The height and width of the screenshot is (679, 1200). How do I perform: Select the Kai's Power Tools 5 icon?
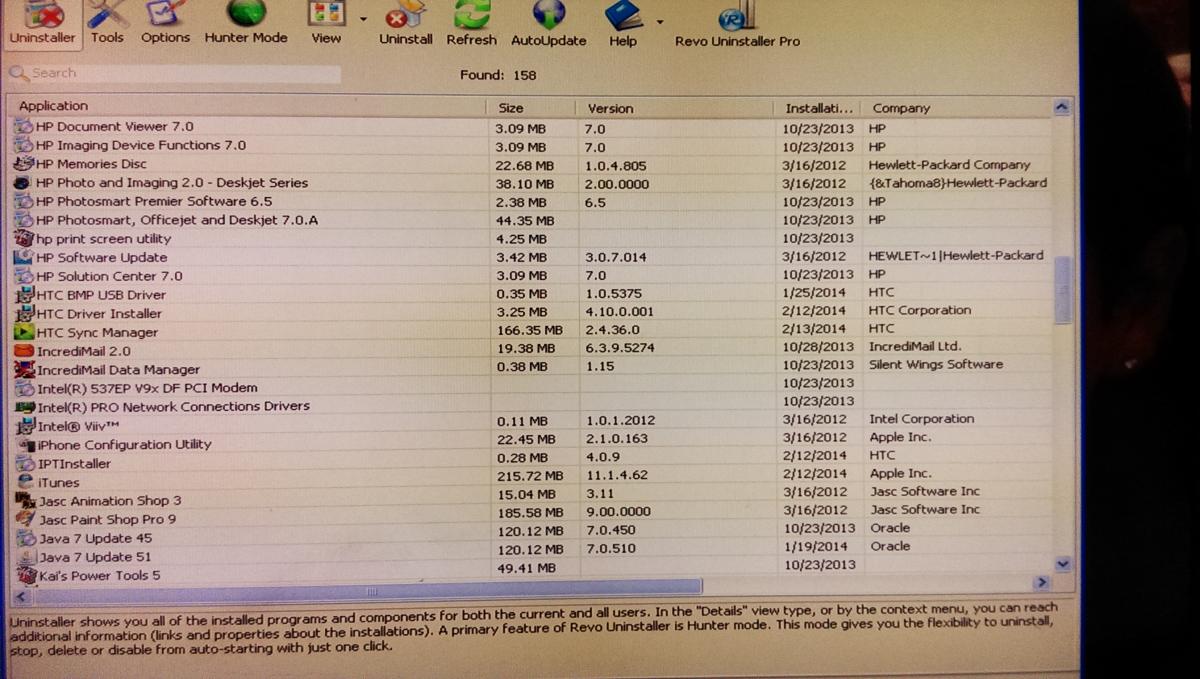25,575
